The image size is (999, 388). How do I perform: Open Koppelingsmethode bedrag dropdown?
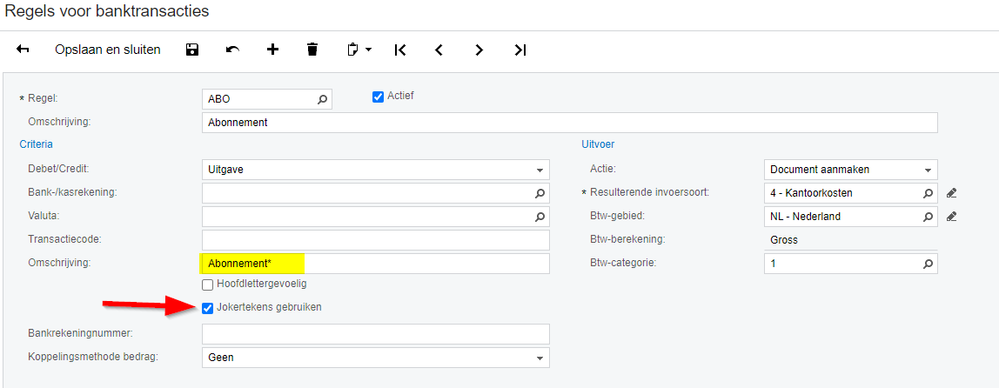(375, 358)
